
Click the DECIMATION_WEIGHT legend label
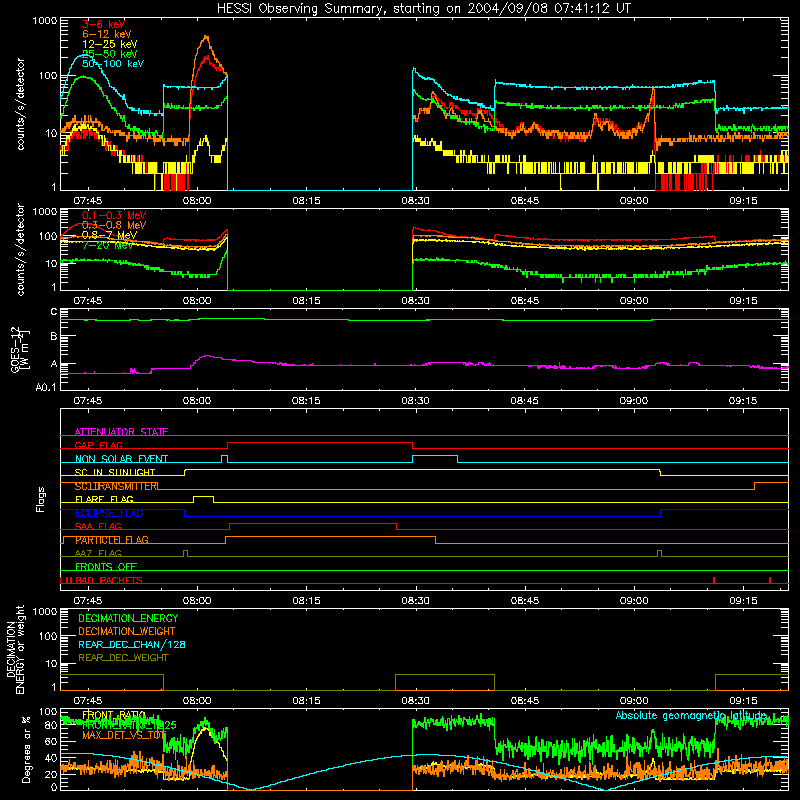click(x=127, y=631)
